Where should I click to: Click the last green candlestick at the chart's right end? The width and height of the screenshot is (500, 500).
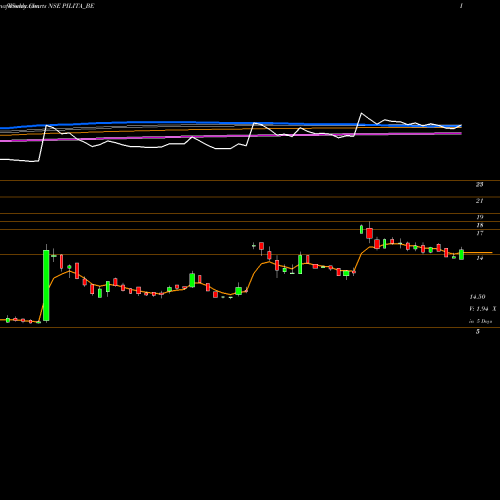461,255
